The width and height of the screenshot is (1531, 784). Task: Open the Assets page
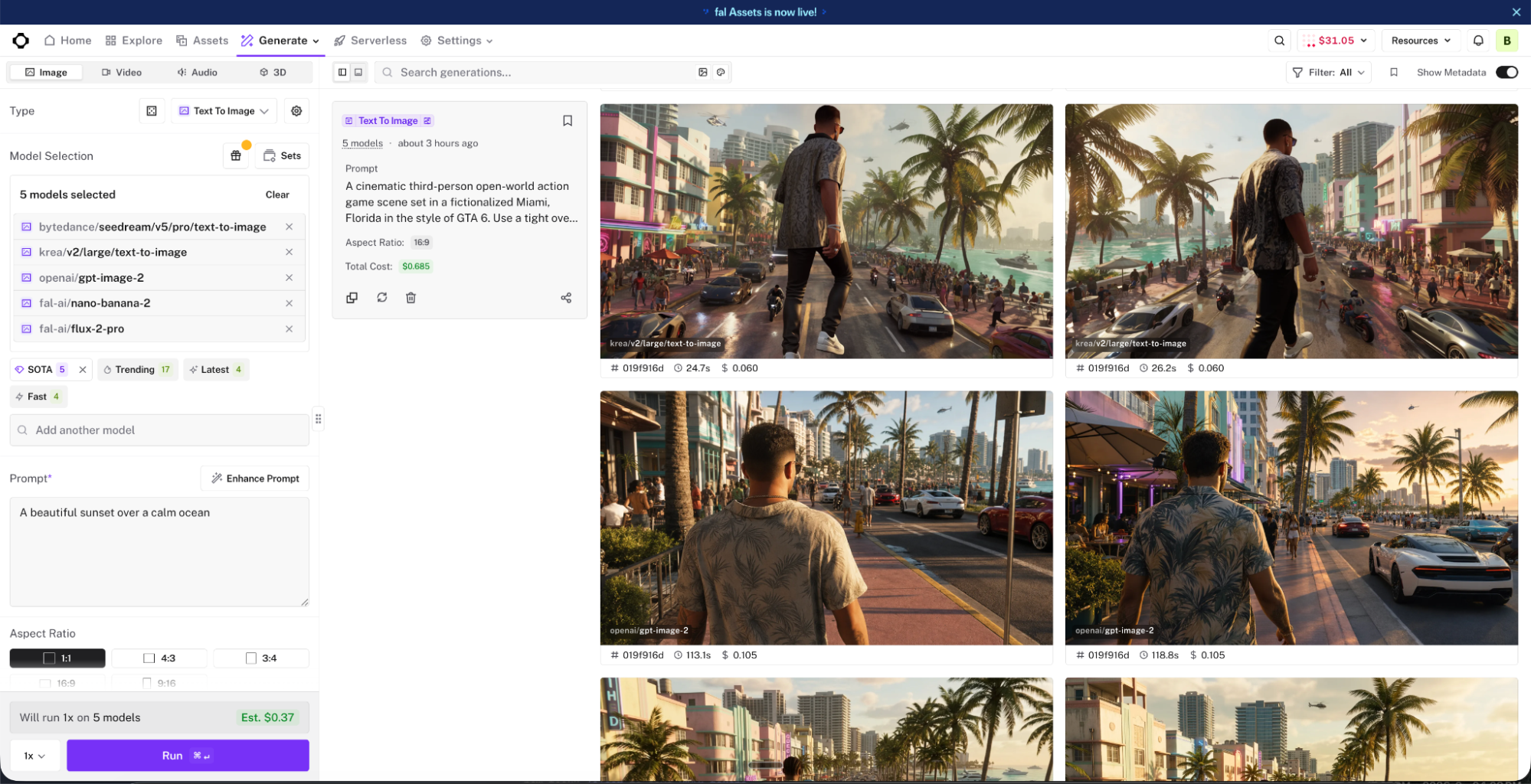(x=202, y=41)
